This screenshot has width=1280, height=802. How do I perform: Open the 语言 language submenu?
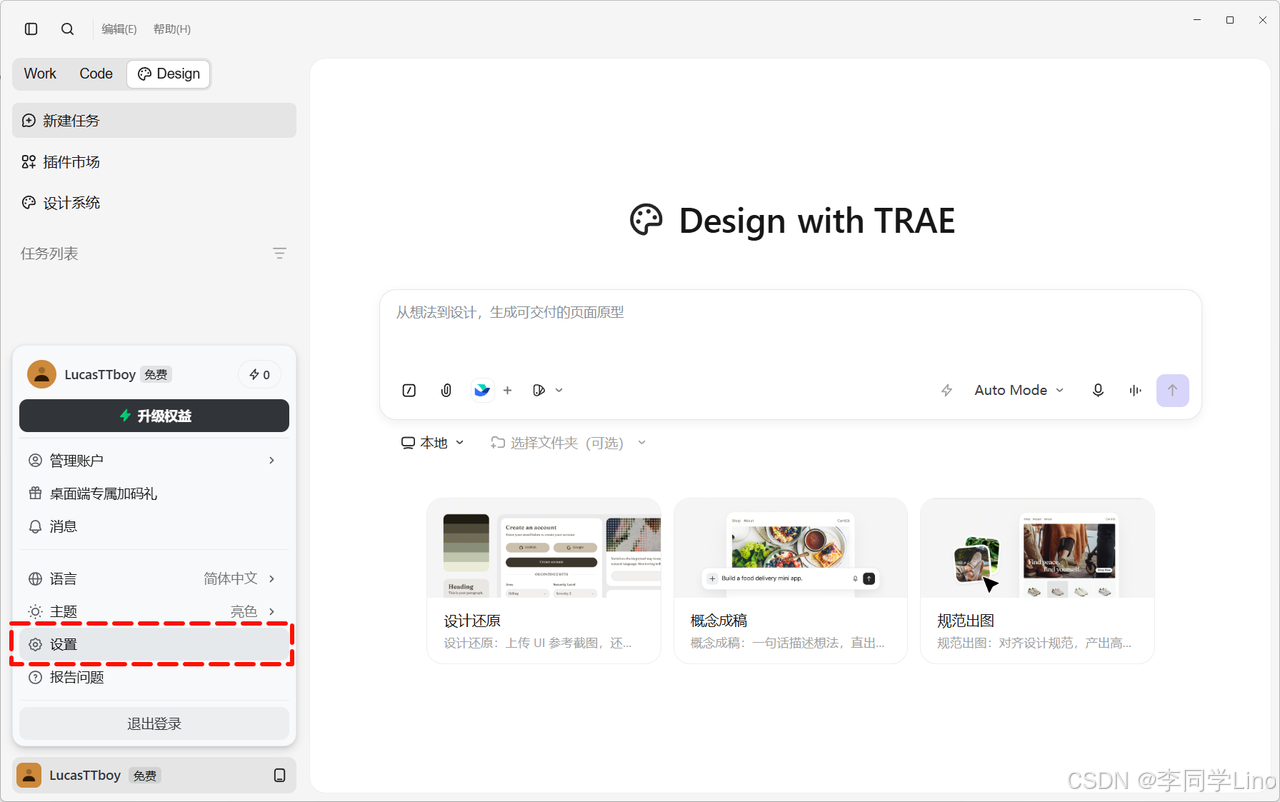pyautogui.click(x=154, y=578)
